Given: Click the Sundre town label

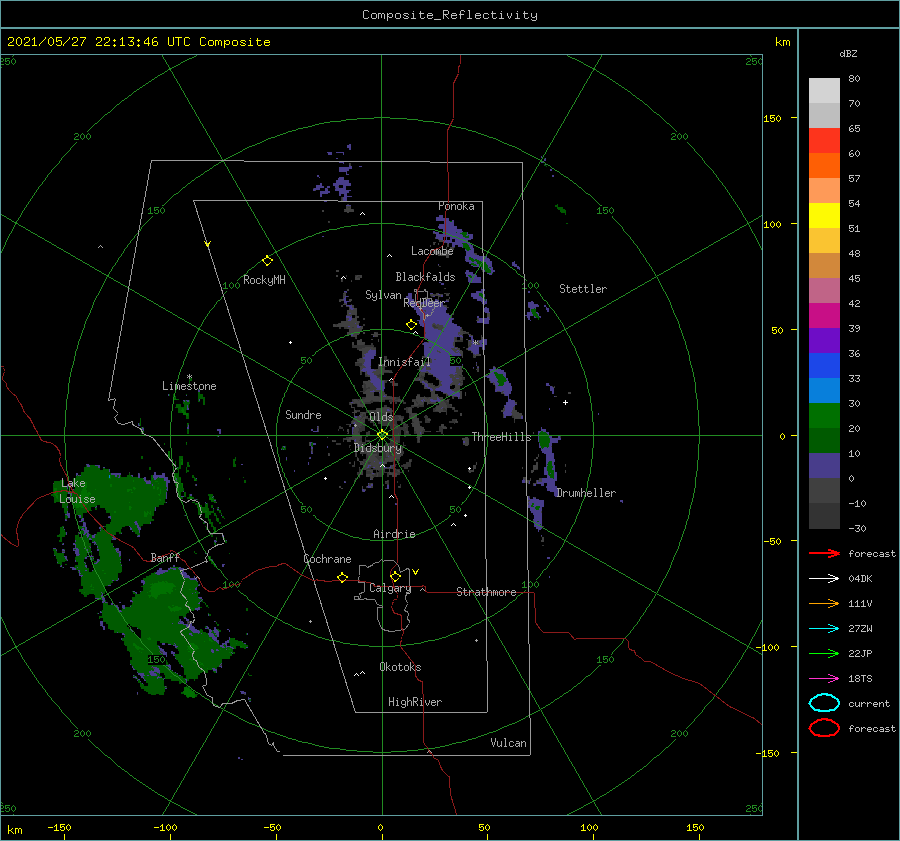Looking at the screenshot, I should [303, 414].
